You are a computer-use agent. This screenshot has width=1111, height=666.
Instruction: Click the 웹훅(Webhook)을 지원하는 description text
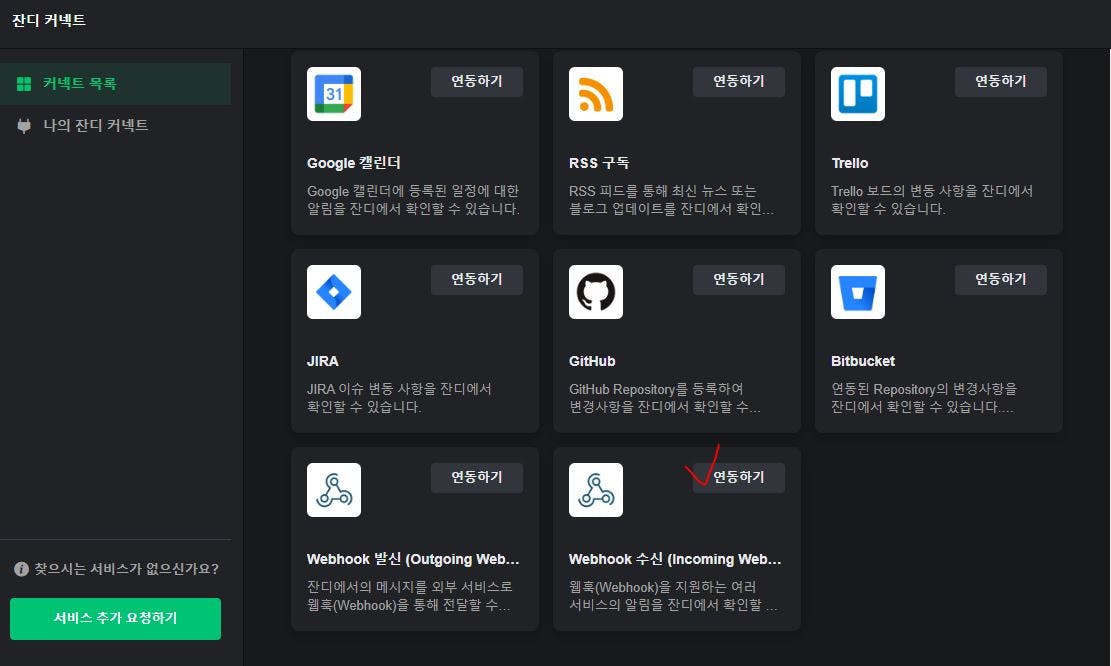point(673,596)
